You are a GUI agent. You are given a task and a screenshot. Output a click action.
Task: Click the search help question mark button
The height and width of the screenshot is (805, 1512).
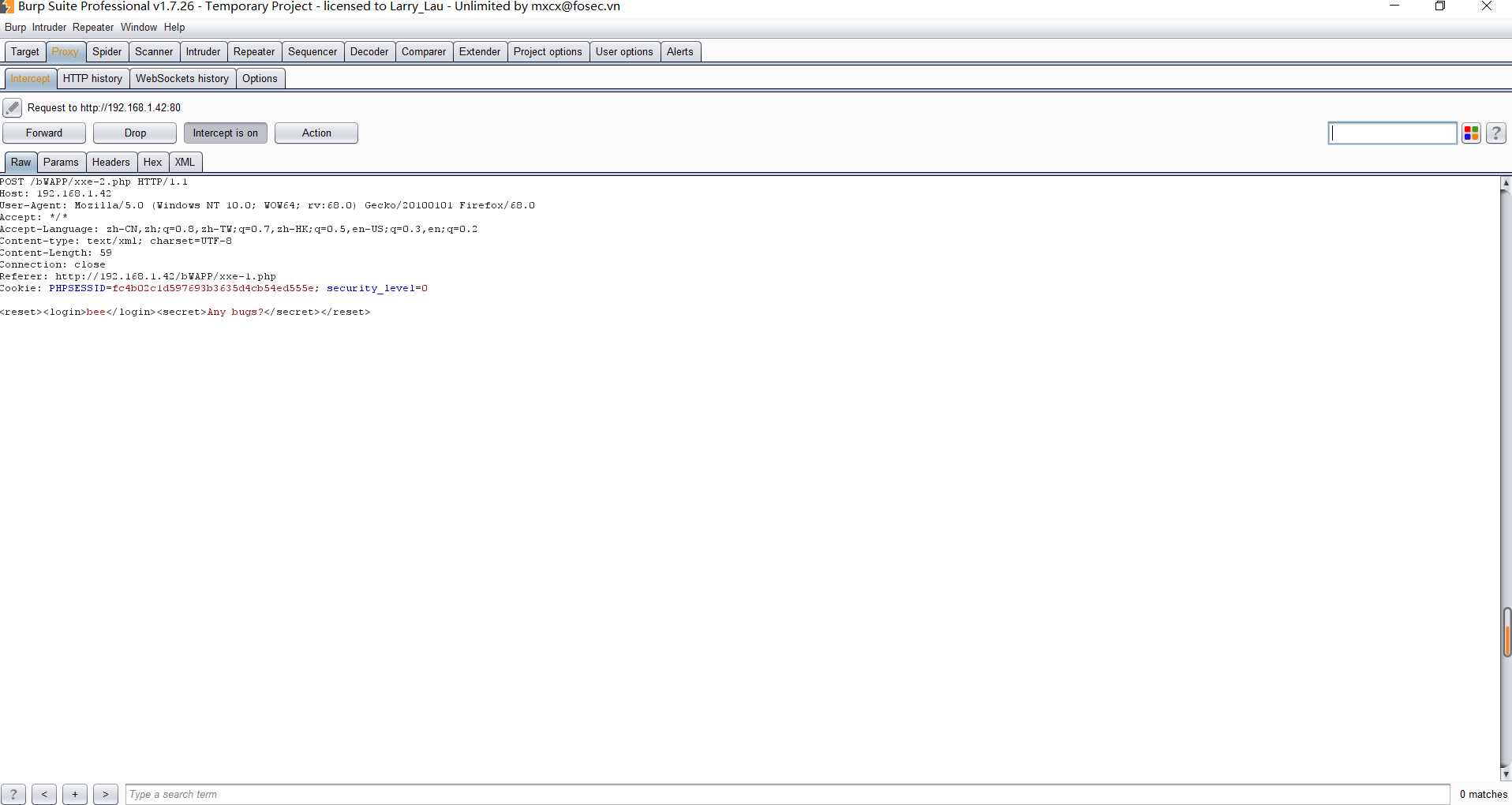click(13, 795)
